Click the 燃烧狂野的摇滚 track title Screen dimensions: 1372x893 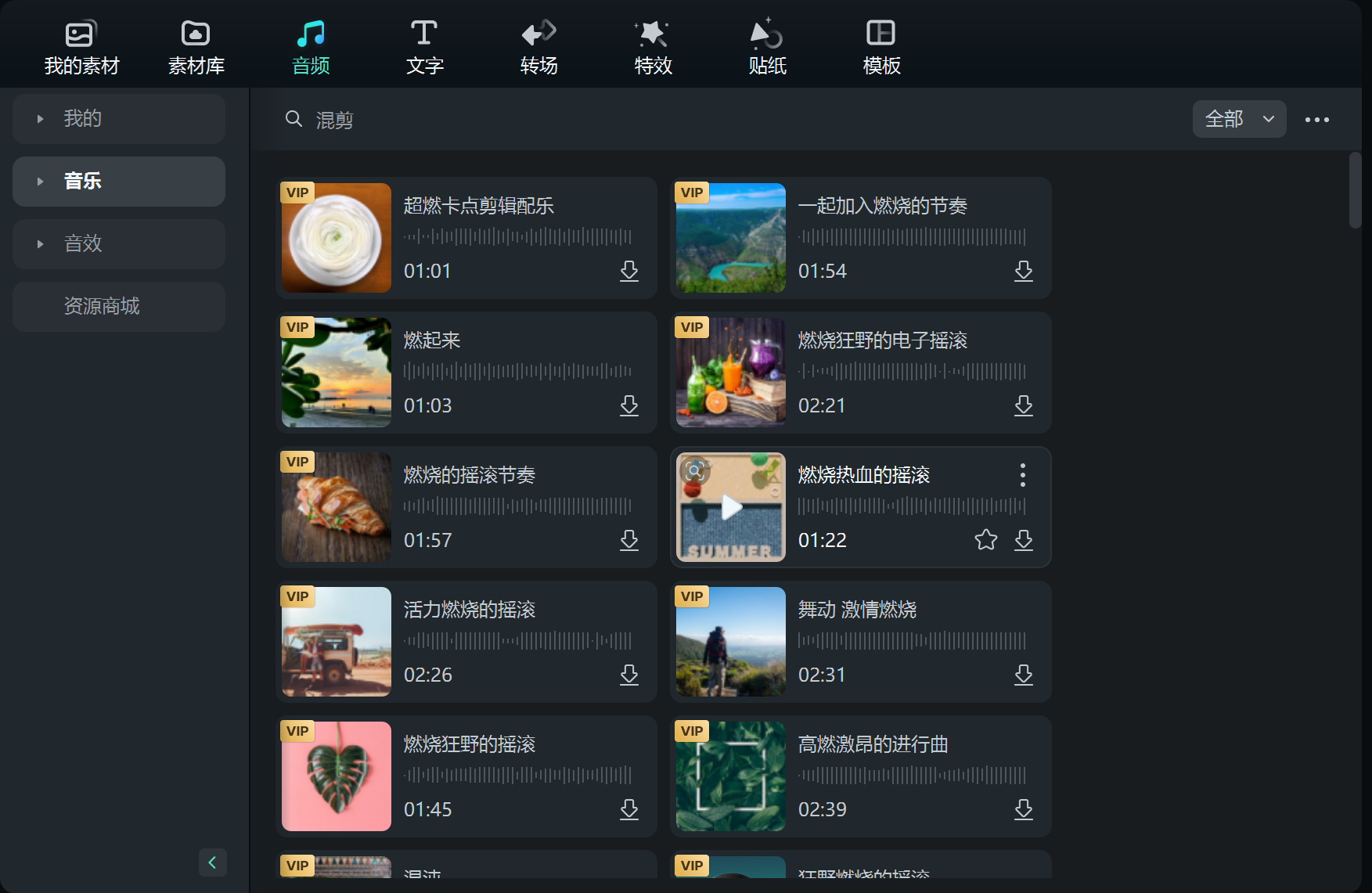tap(470, 744)
